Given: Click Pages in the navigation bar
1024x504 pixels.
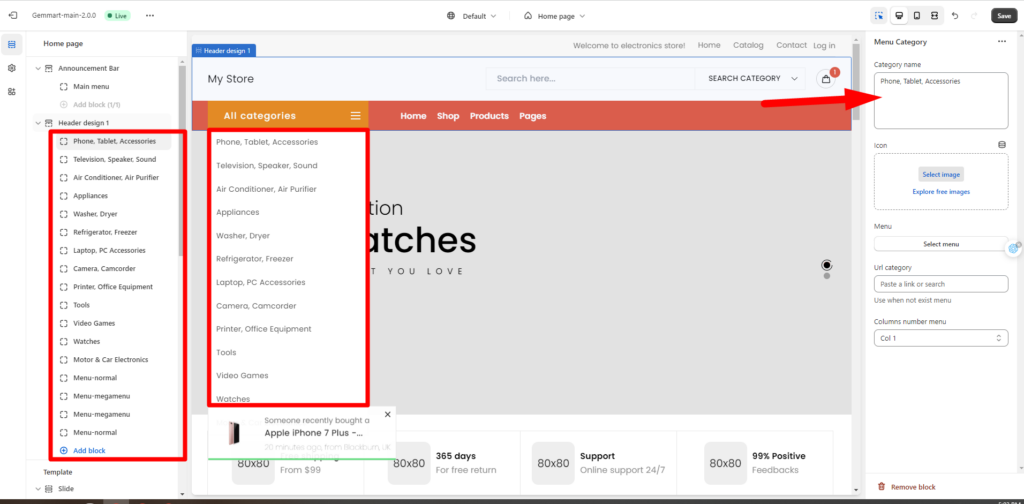Looking at the screenshot, I should click(x=533, y=116).
